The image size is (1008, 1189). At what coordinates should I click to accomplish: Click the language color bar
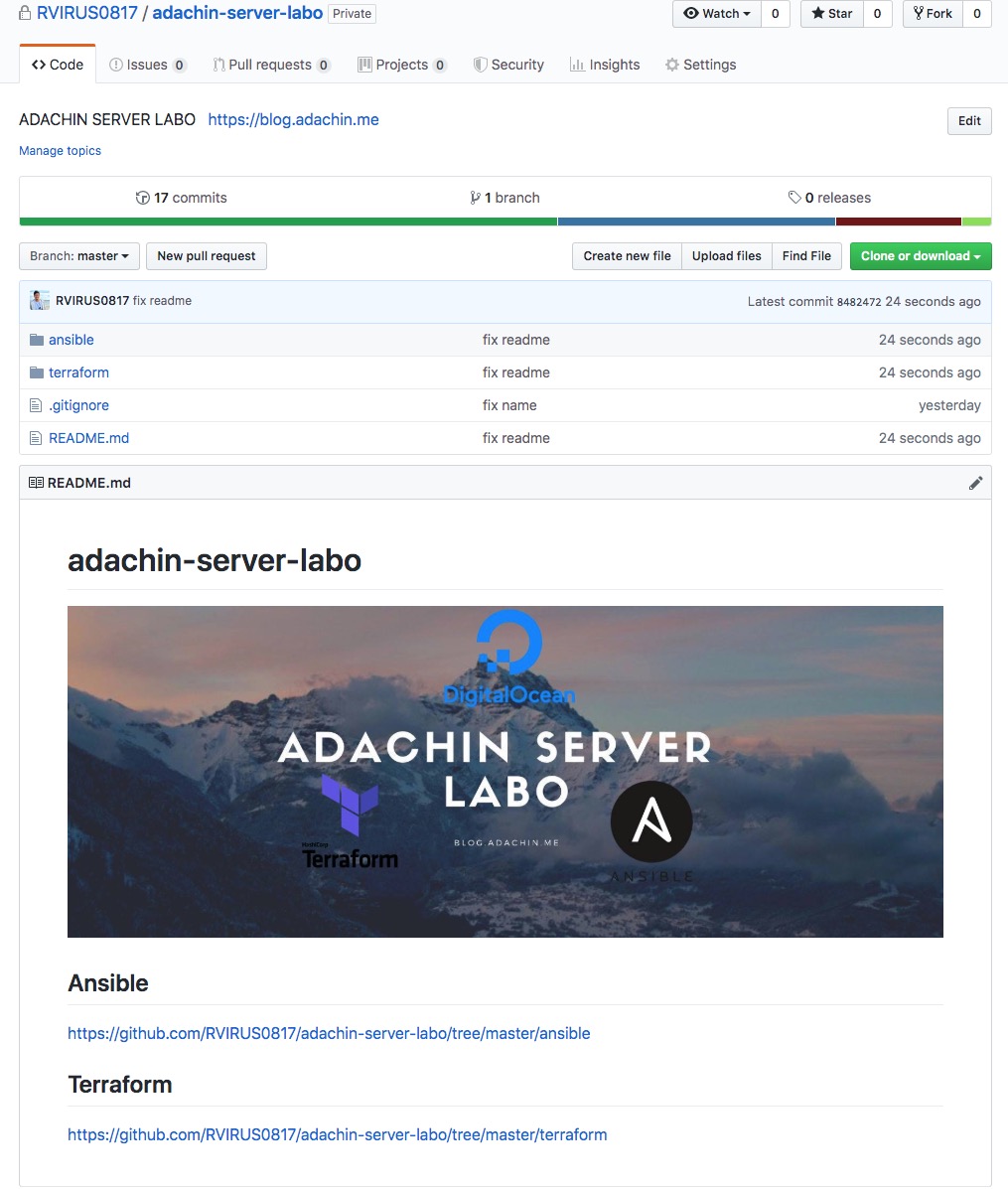click(x=504, y=222)
